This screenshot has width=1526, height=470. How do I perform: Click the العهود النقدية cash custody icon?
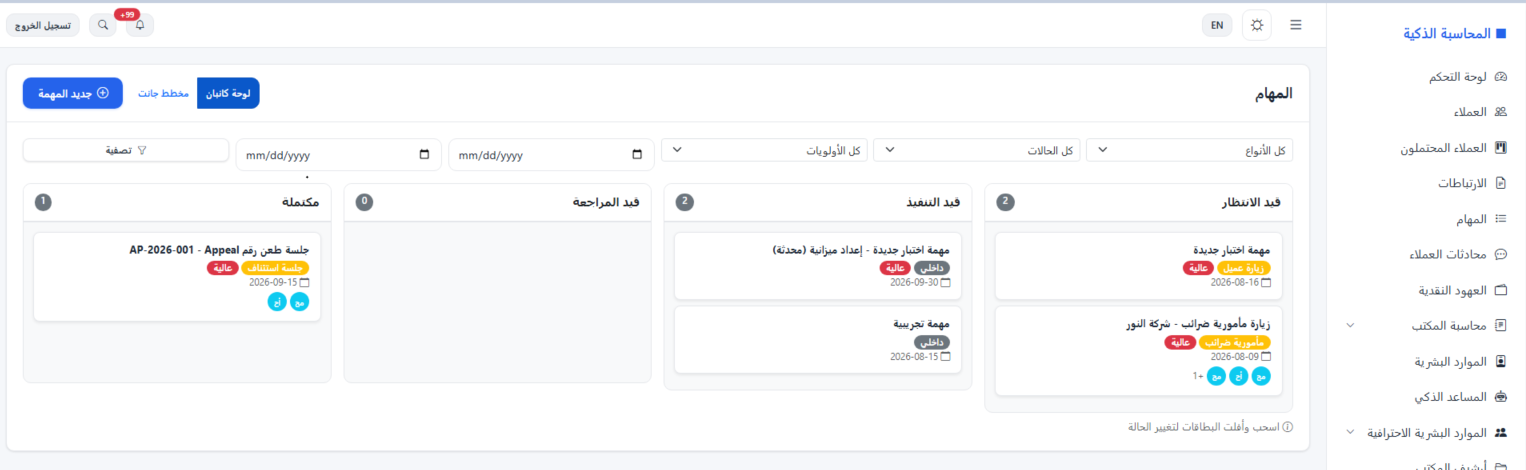click(x=1500, y=290)
